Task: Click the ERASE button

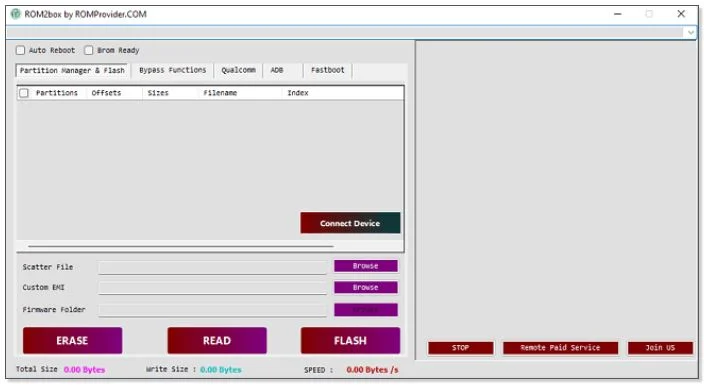Action: [x=72, y=341]
